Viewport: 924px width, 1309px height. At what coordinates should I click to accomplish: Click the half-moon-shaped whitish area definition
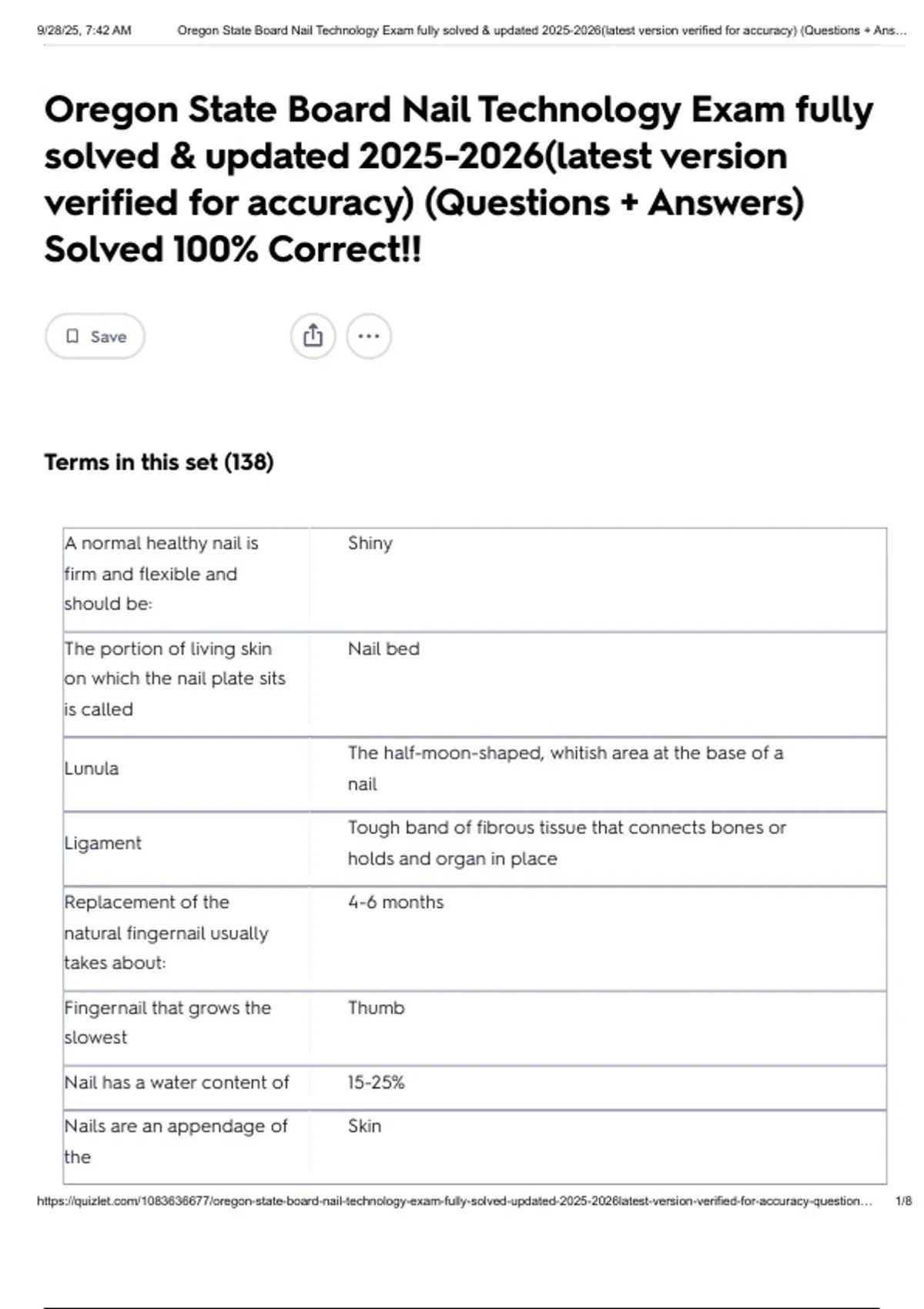(565, 768)
